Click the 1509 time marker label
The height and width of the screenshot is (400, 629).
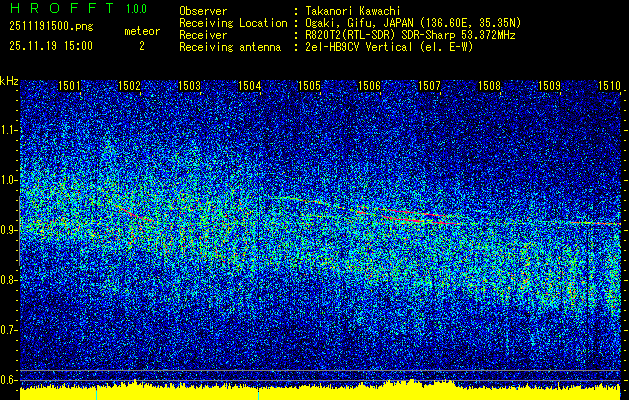[549, 85]
